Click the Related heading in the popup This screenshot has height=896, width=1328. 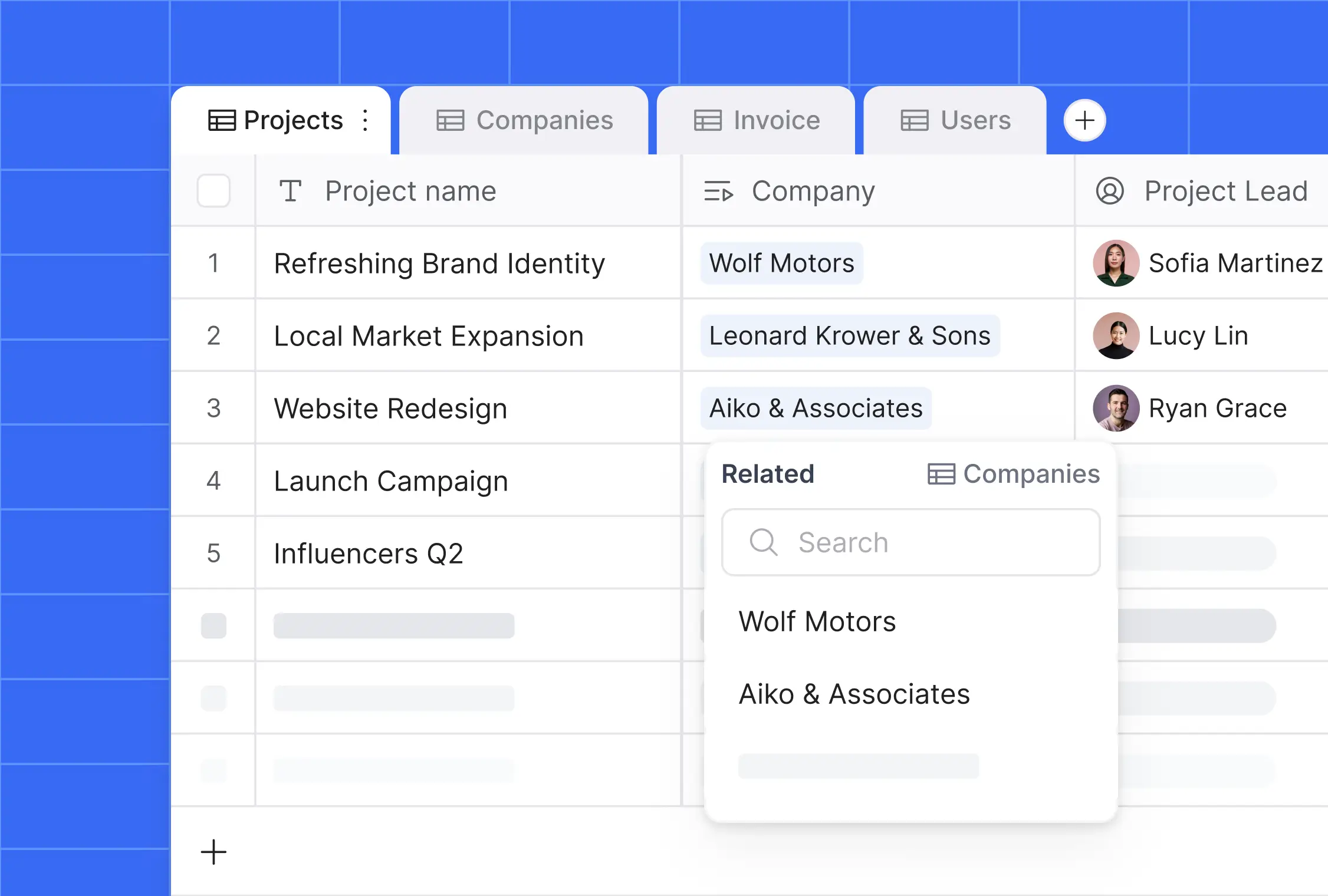click(x=768, y=474)
